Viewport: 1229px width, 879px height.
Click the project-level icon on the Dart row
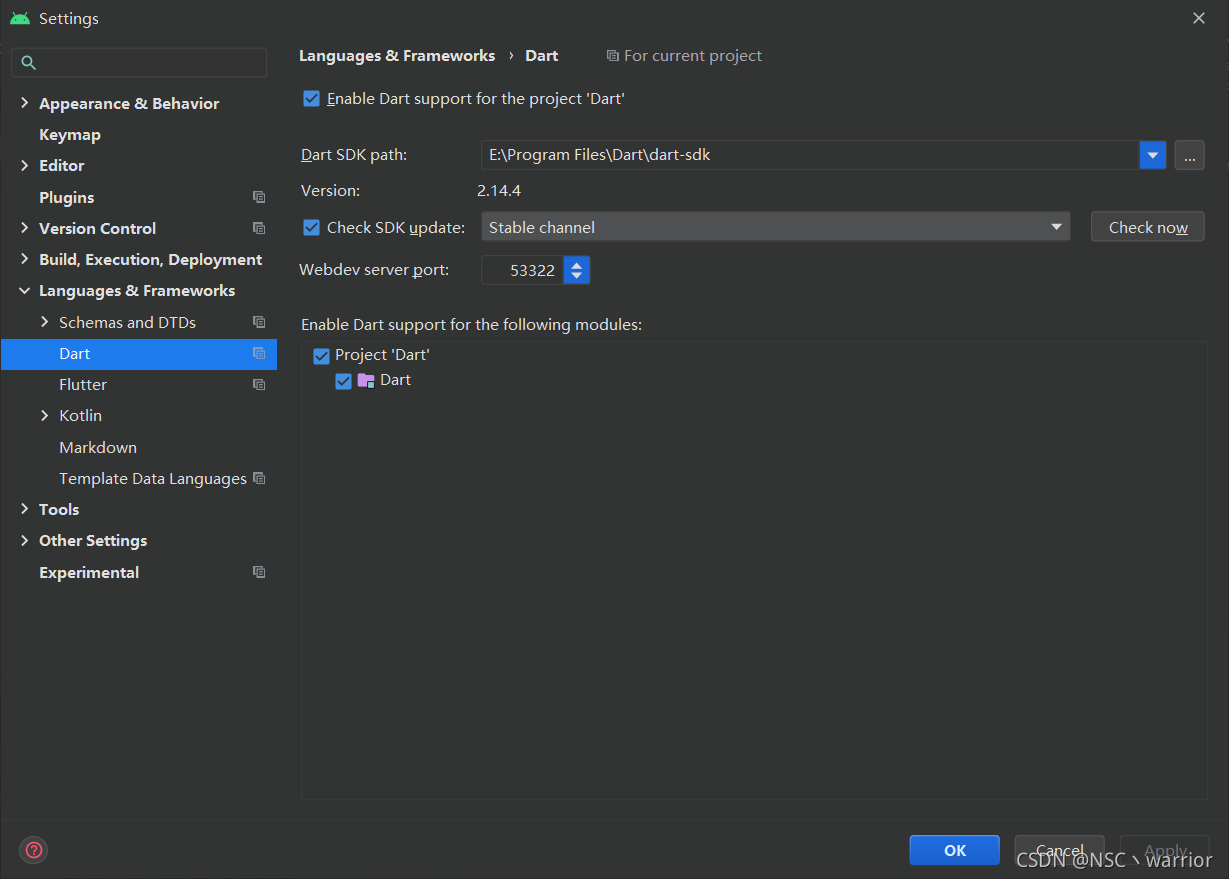pos(259,353)
